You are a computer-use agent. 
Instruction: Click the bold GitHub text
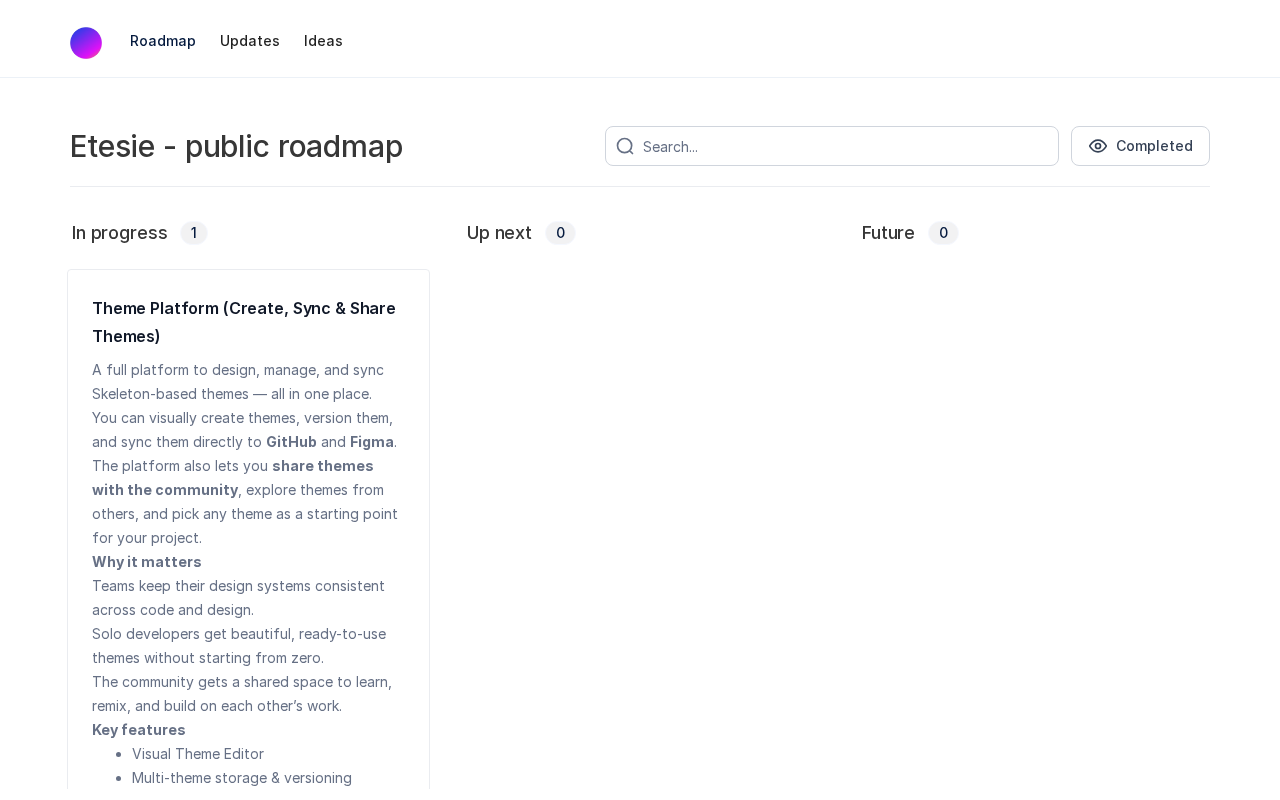(x=291, y=442)
